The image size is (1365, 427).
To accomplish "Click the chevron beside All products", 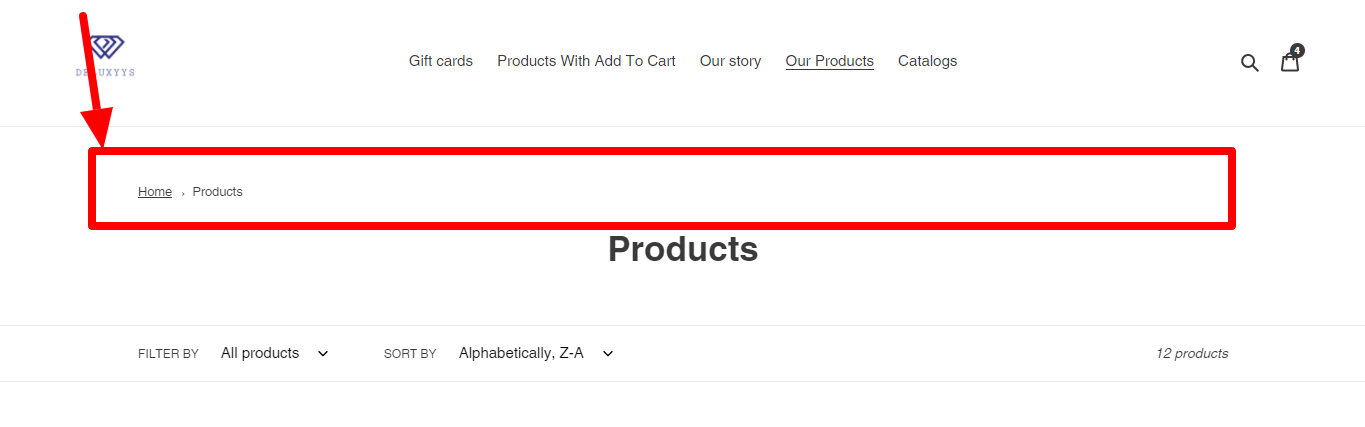I will [323, 353].
